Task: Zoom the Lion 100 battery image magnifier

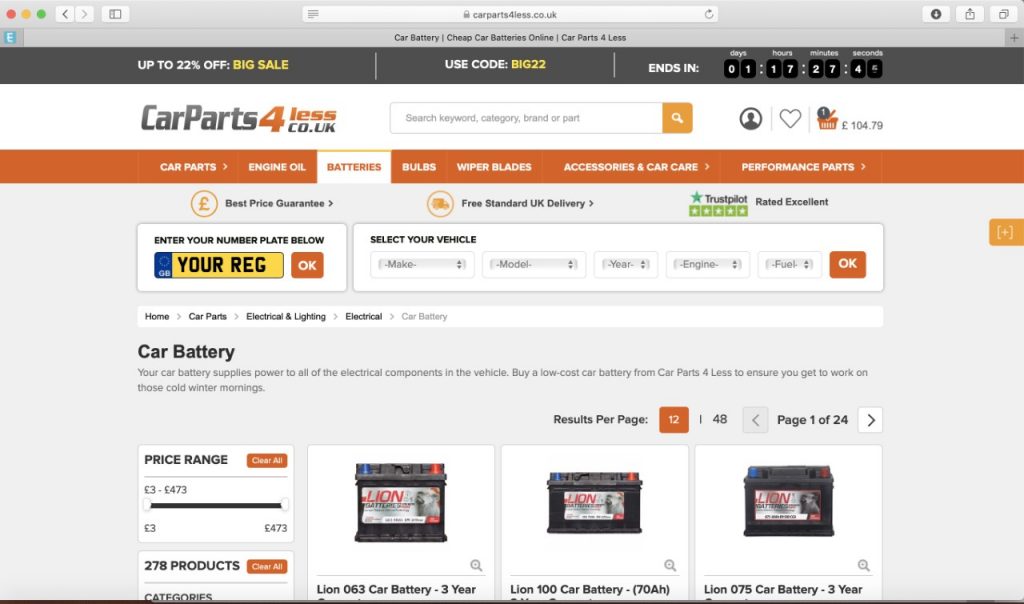Action: click(670, 565)
